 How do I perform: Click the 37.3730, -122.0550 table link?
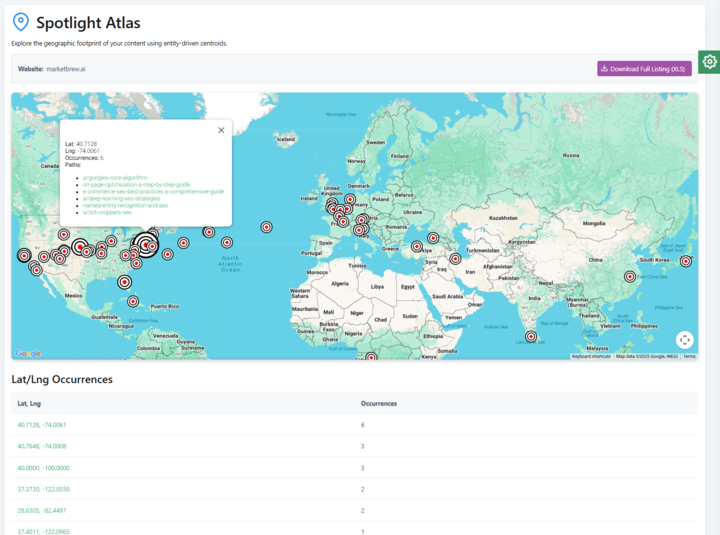coord(44,489)
